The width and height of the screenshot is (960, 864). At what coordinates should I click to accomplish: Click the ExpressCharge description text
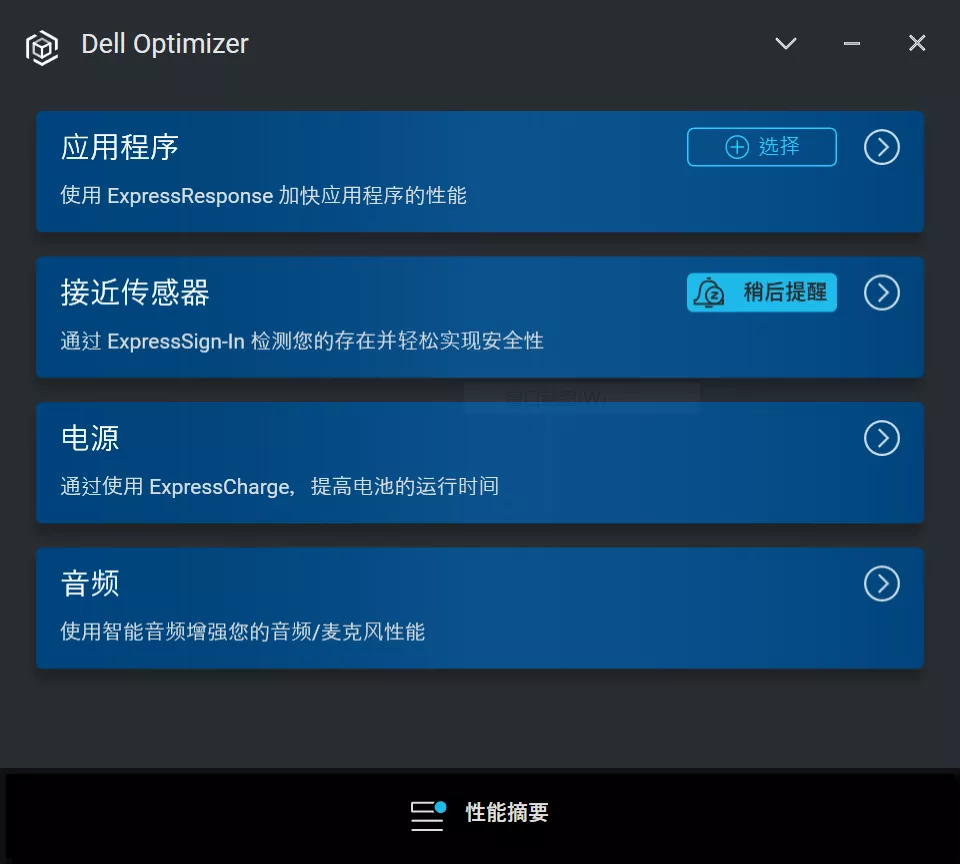(279, 487)
